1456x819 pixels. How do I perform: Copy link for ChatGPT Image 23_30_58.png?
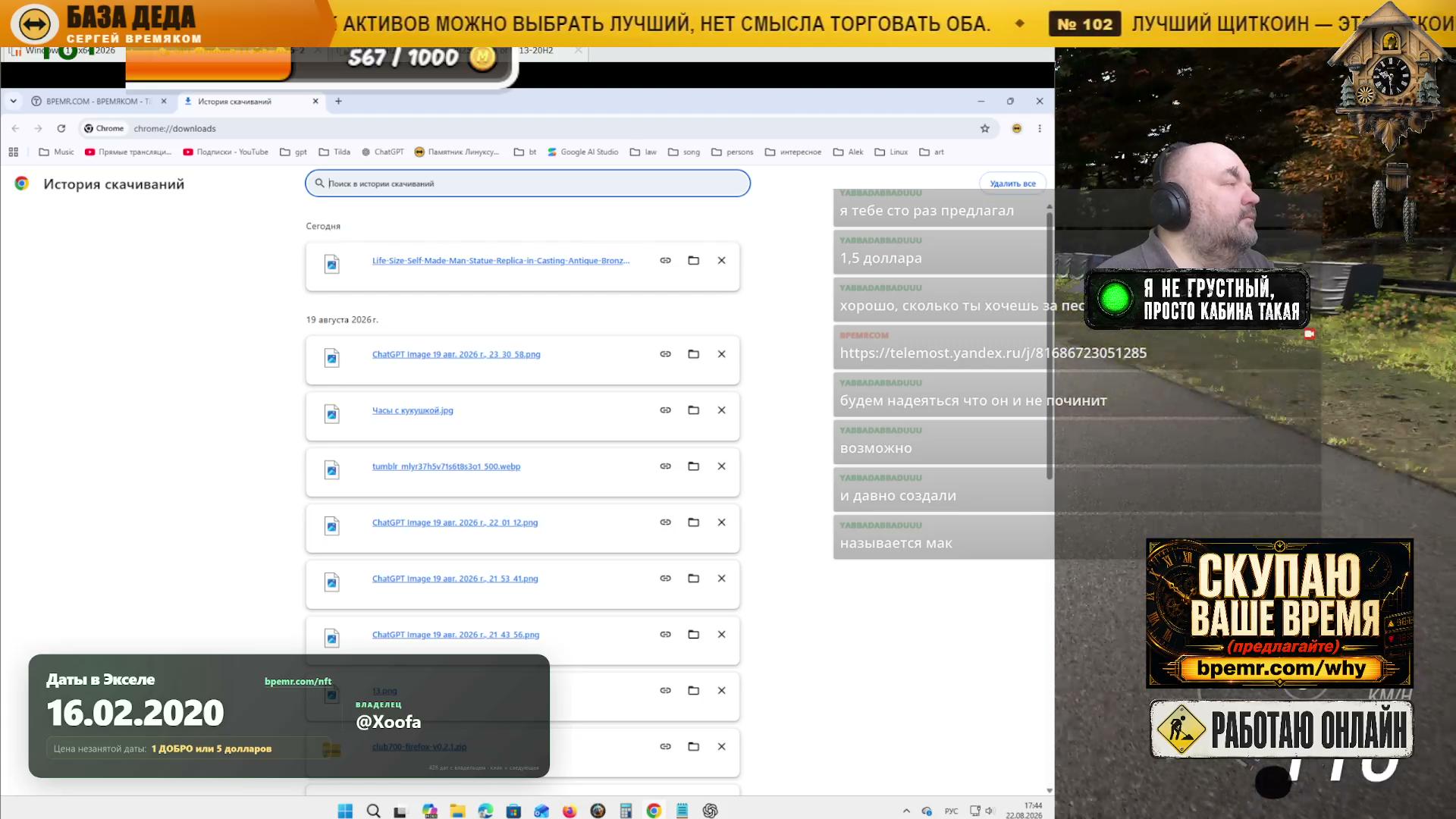pyautogui.click(x=665, y=354)
